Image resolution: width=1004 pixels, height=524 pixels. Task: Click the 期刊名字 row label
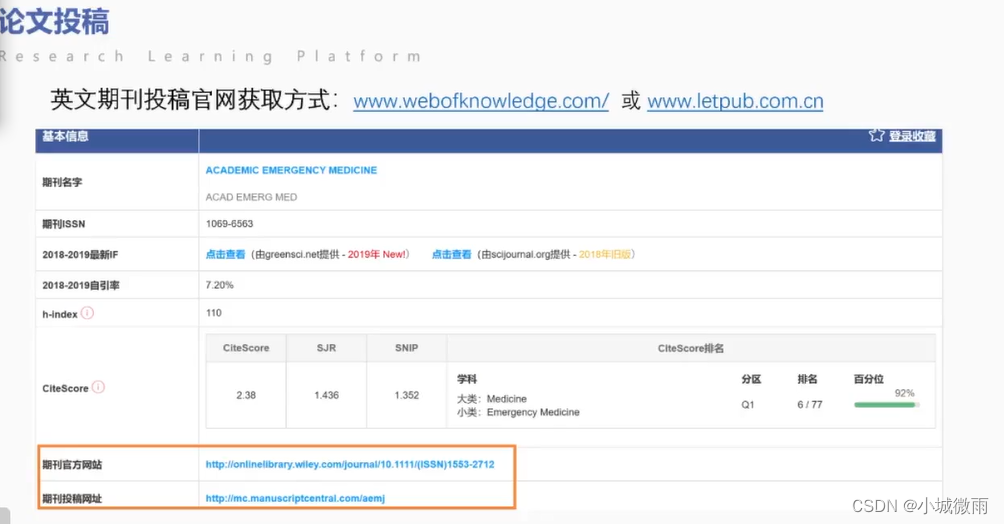[x=62, y=183]
